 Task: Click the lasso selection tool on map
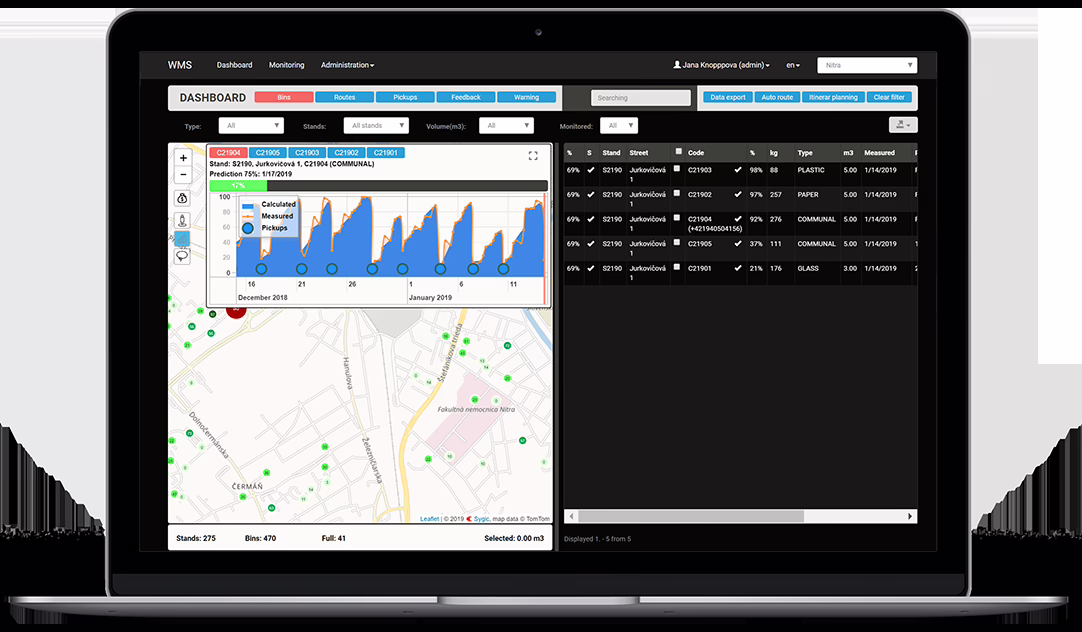click(183, 256)
